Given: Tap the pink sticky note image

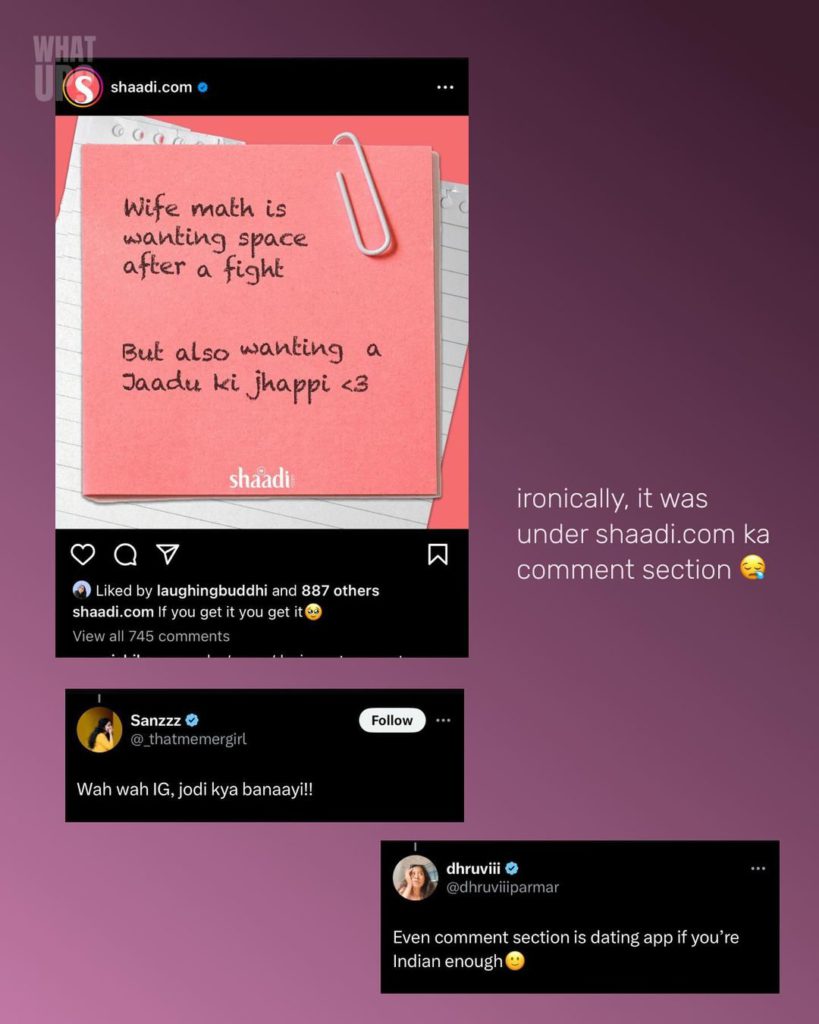Looking at the screenshot, I should [x=262, y=322].
